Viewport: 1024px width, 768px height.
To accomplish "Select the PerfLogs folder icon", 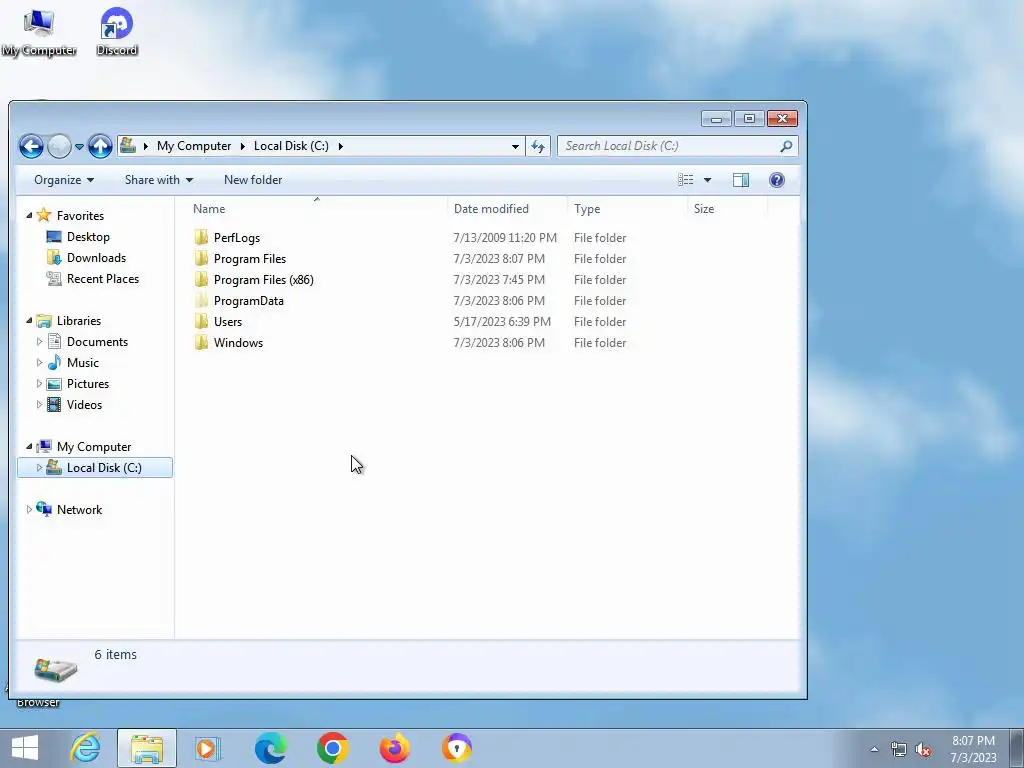I will pyautogui.click(x=201, y=237).
